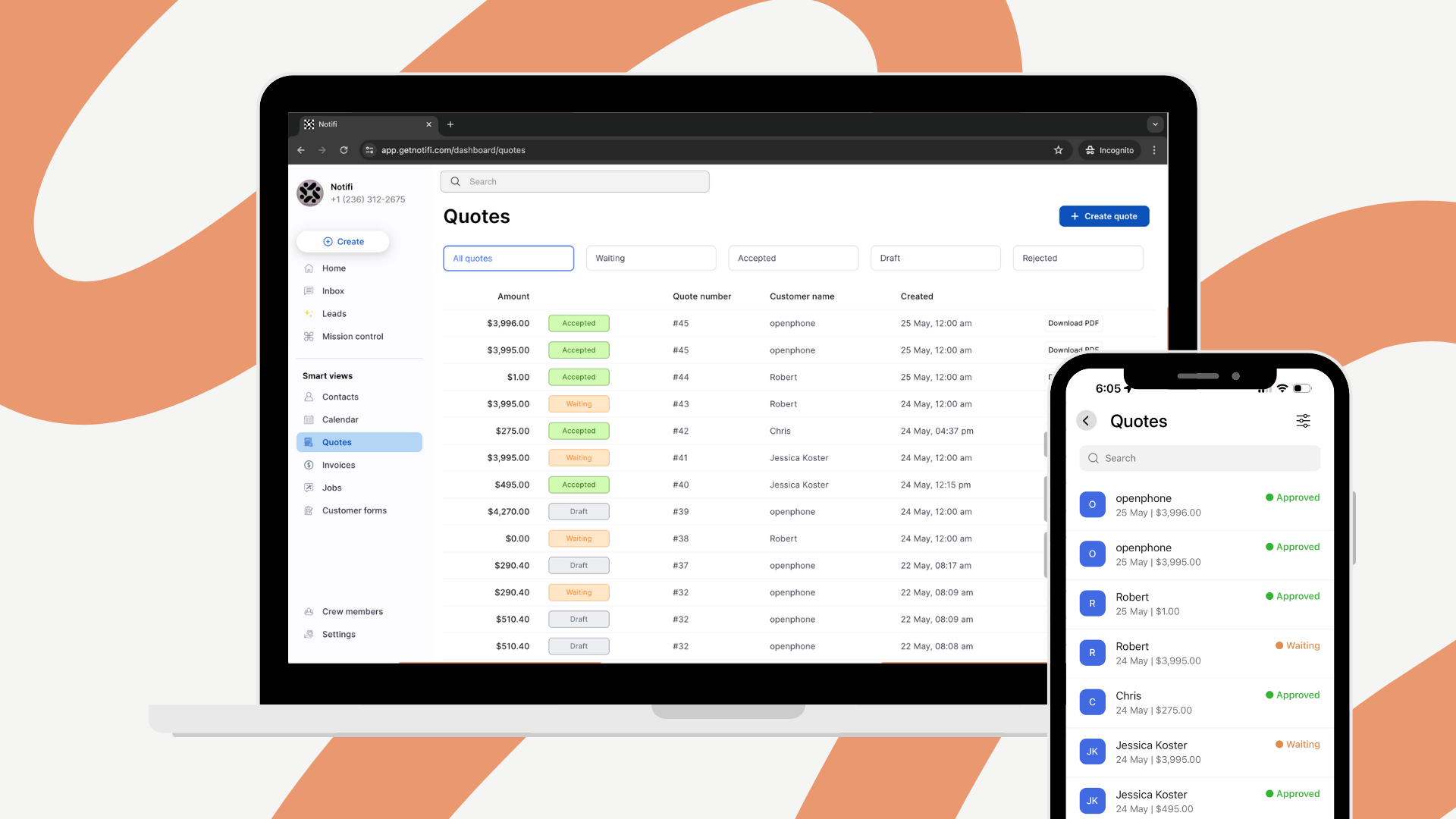Image resolution: width=1456 pixels, height=819 pixels.
Task: Select the Rejected quotes filter tab
Action: [x=1078, y=258]
